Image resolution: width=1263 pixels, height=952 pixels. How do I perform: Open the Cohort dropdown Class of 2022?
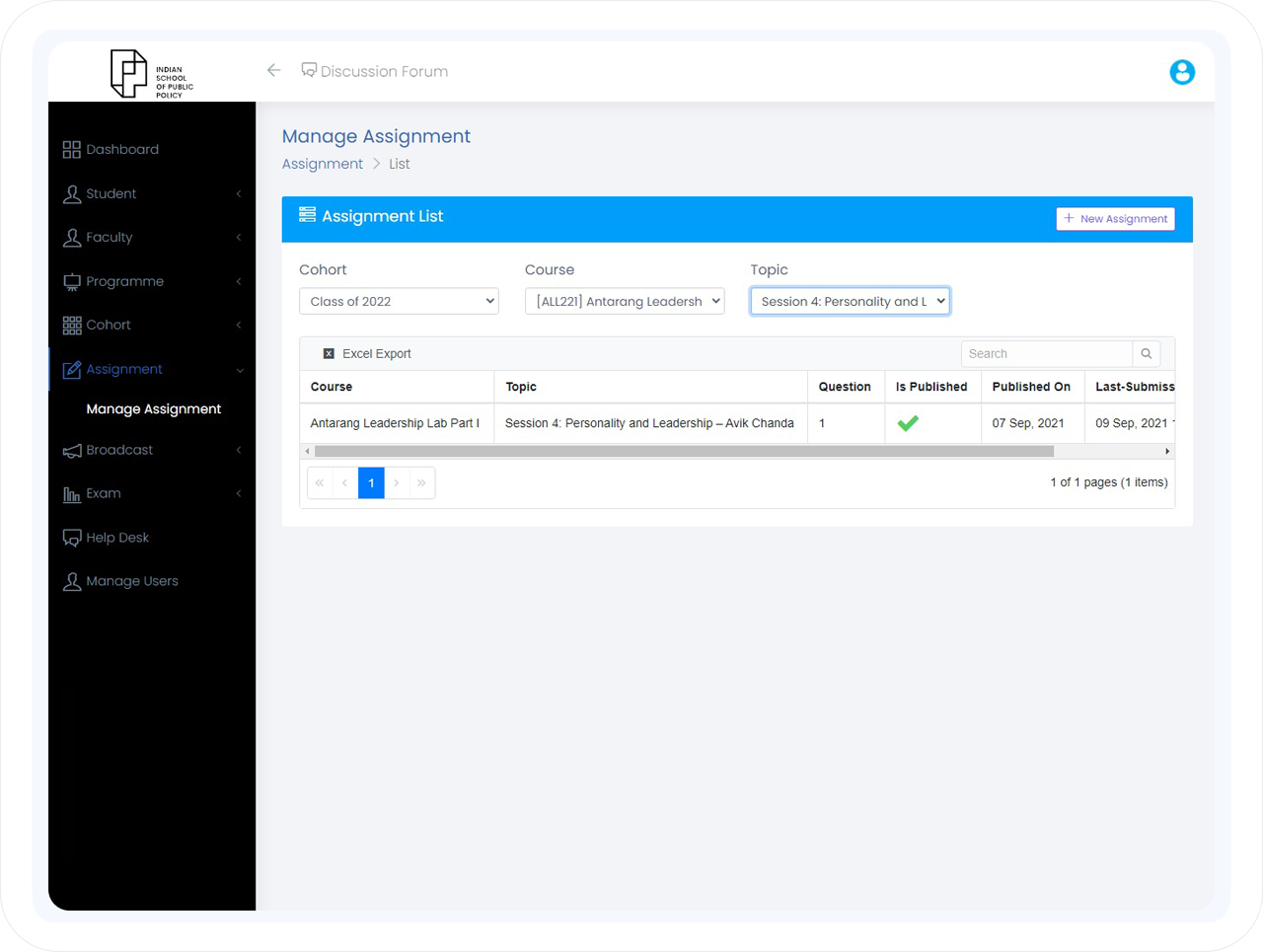(x=399, y=302)
